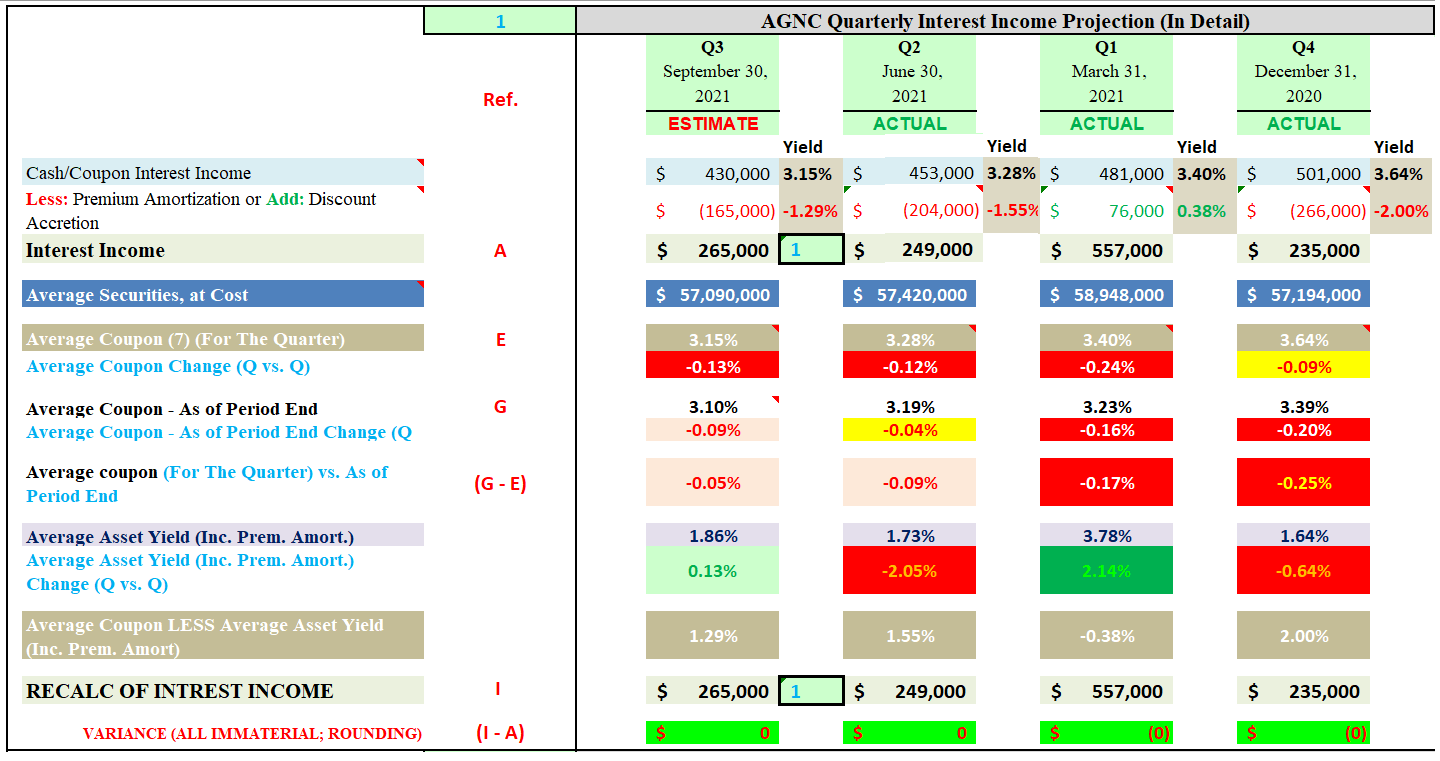Select the red -0.17% (G - E) cell
The image size is (1440, 761).
point(1106,483)
